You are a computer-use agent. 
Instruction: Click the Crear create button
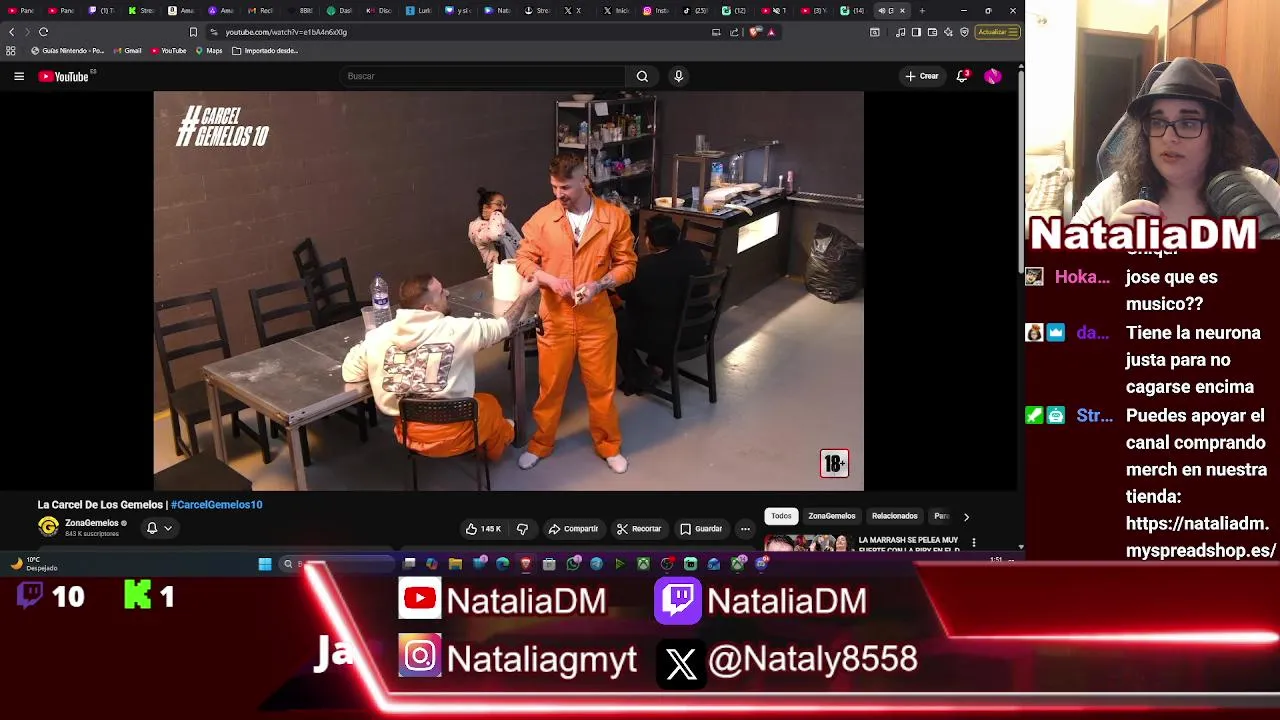(922, 76)
